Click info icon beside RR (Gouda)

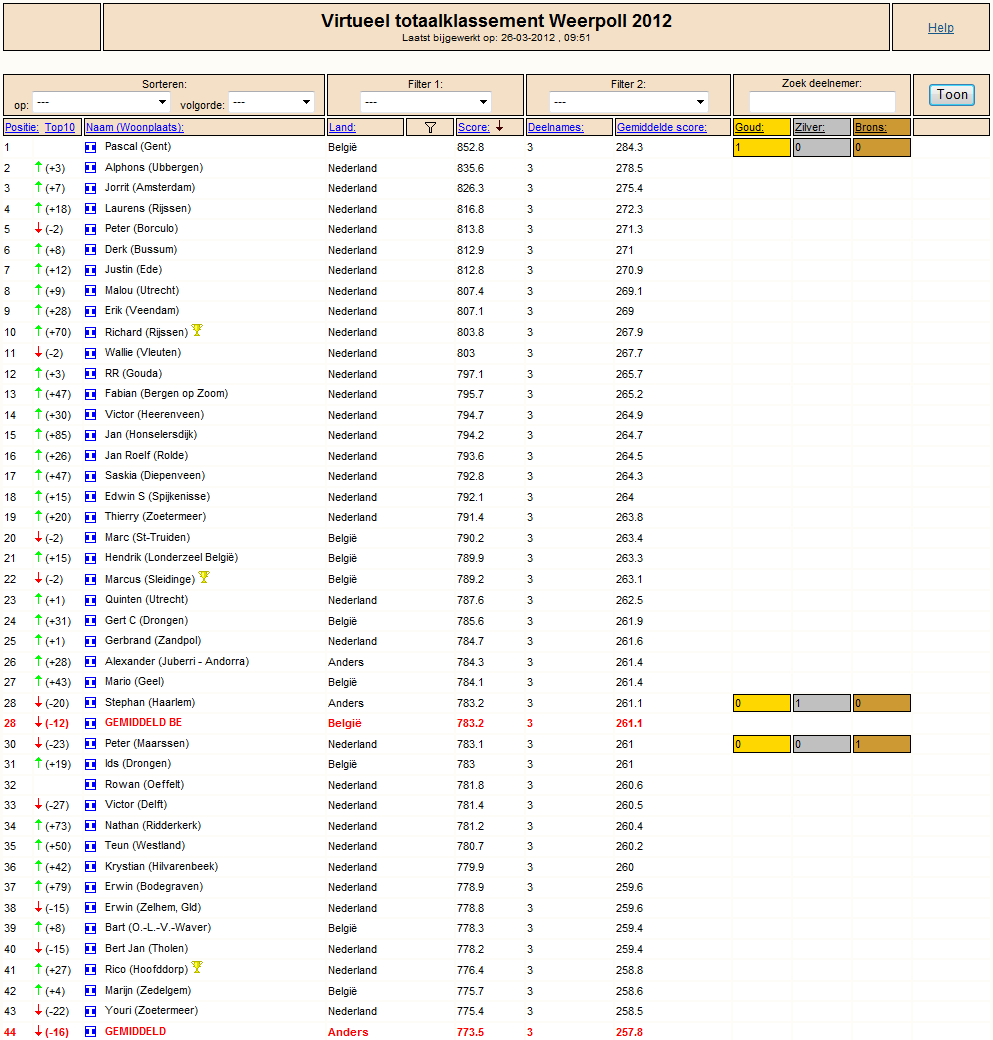[90, 374]
